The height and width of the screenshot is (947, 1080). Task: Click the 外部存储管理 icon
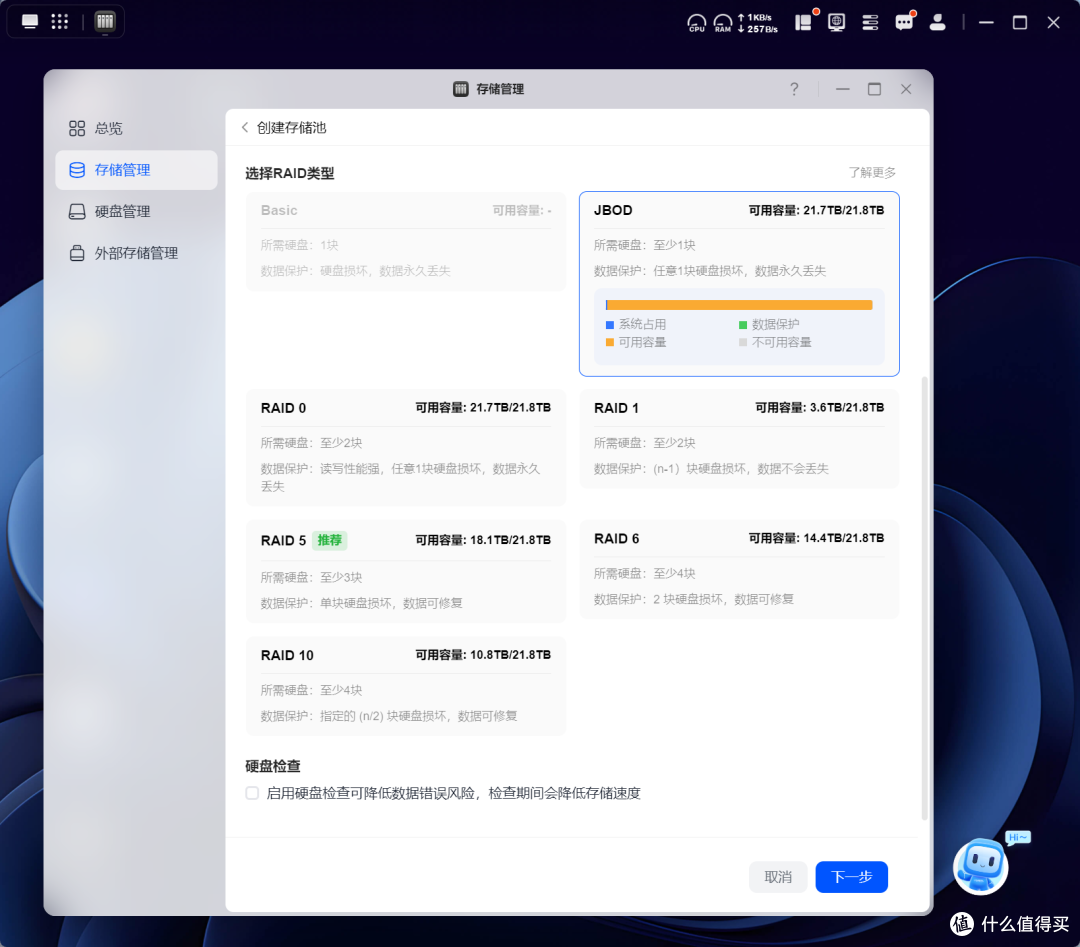click(77, 253)
